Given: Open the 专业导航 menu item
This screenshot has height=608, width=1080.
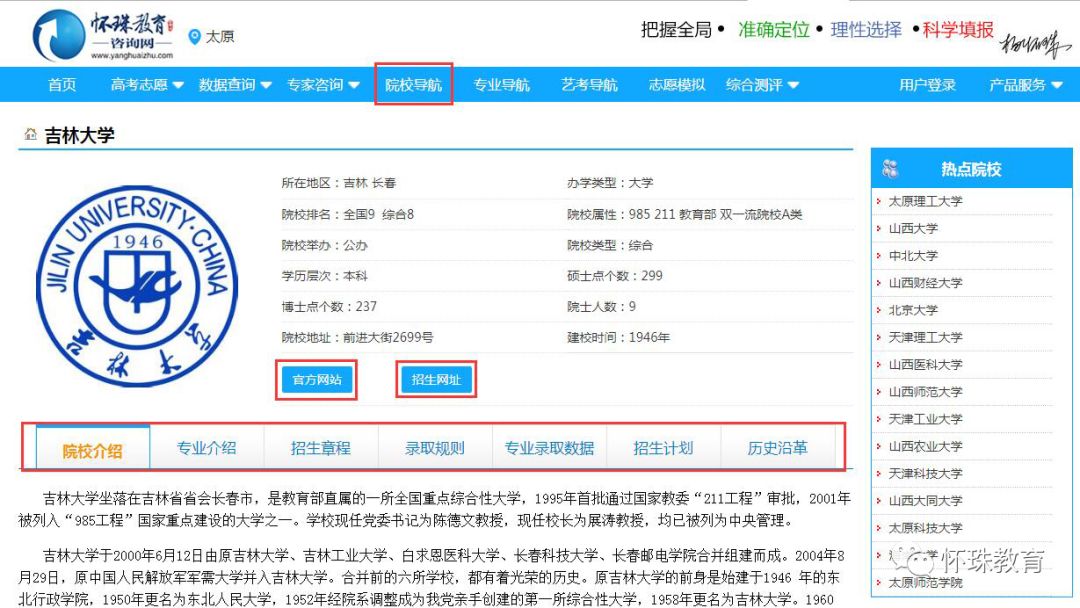Looking at the screenshot, I should [x=501, y=85].
